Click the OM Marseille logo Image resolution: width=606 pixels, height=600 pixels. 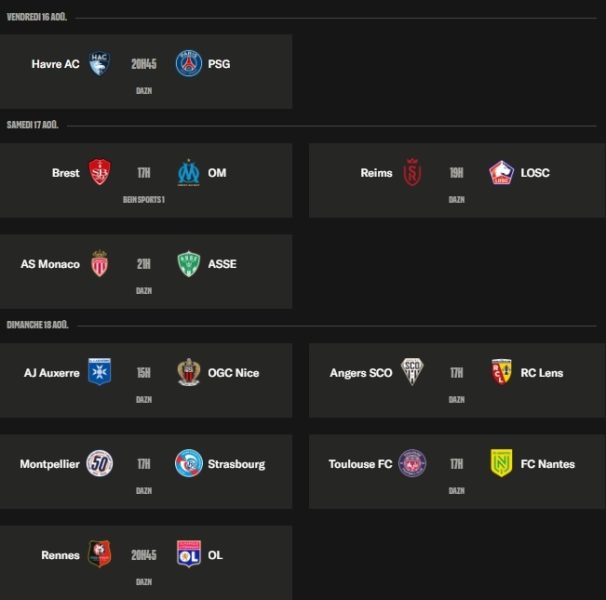189,172
